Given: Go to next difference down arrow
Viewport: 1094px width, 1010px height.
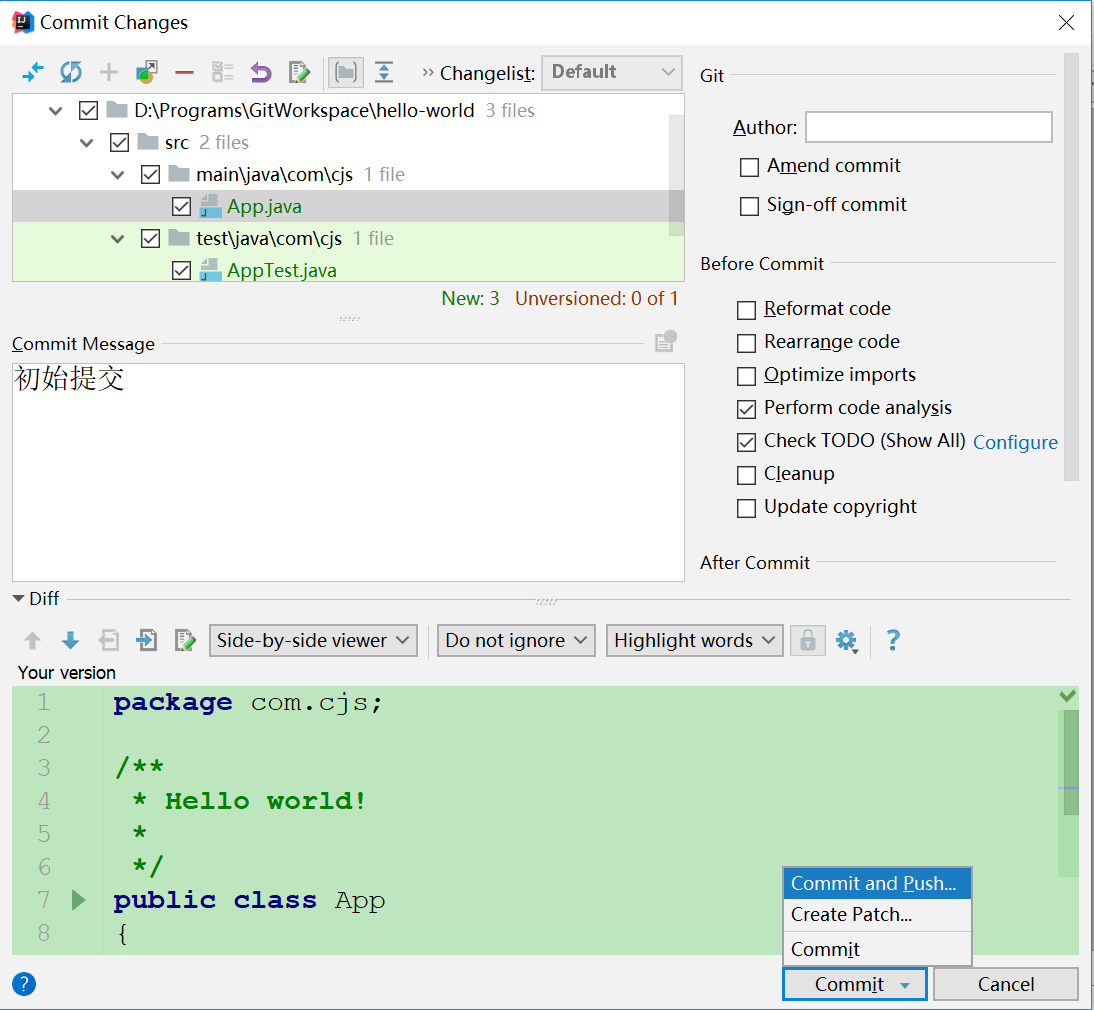Looking at the screenshot, I should [70, 640].
